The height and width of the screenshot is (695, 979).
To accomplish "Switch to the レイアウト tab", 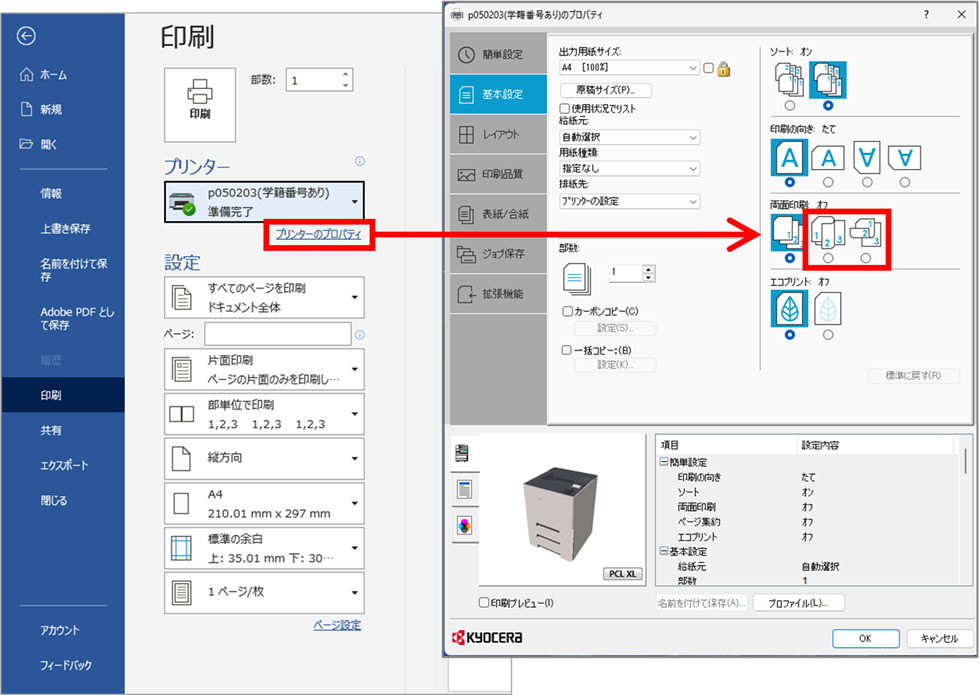I will 499,135.
